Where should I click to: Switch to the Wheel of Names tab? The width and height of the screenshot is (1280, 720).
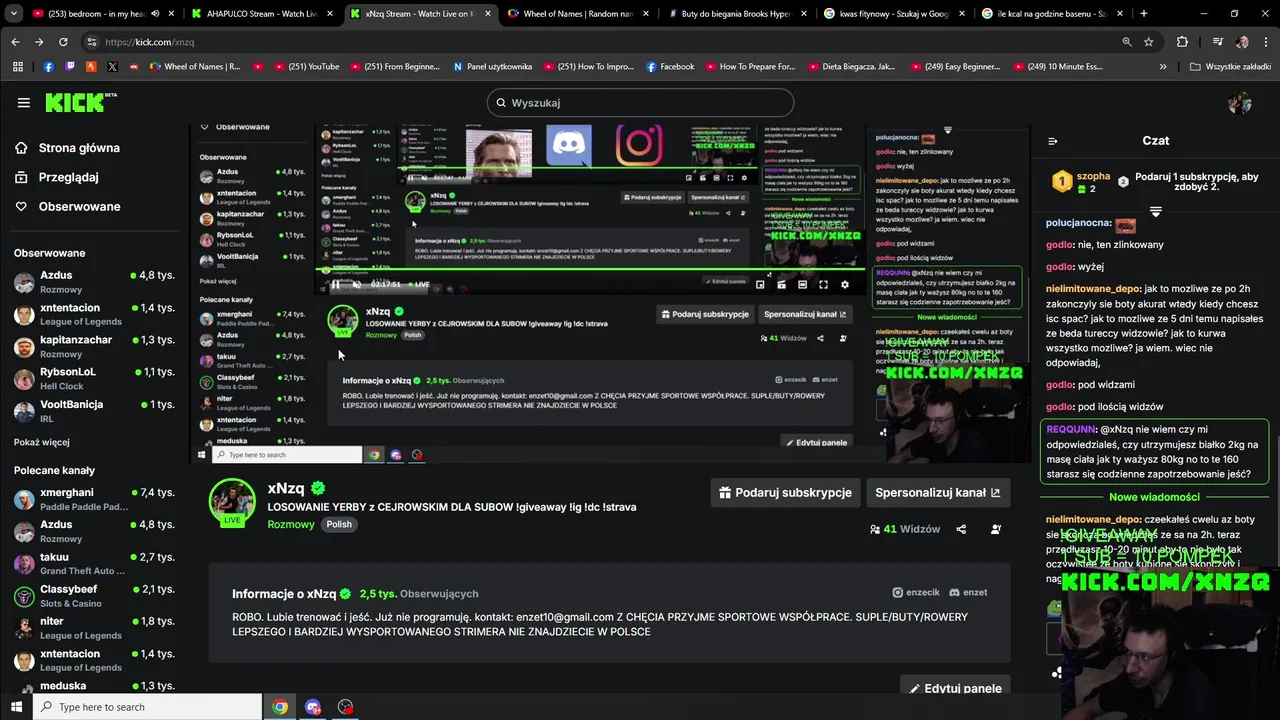(x=580, y=14)
